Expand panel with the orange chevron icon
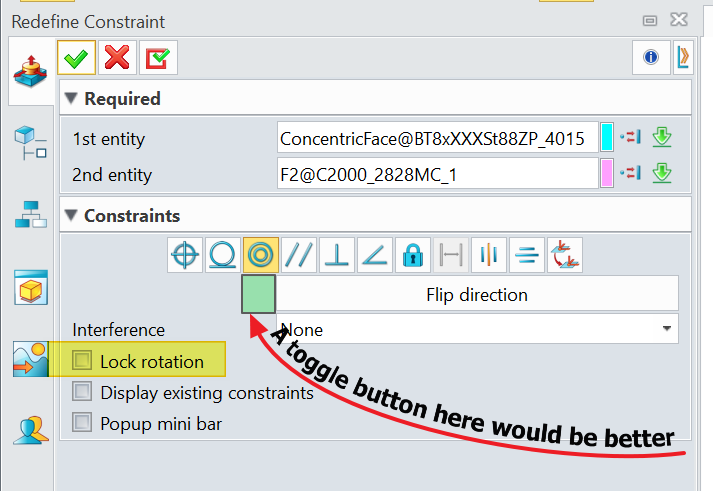The width and height of the screenshot is (713, 491). 683,57
